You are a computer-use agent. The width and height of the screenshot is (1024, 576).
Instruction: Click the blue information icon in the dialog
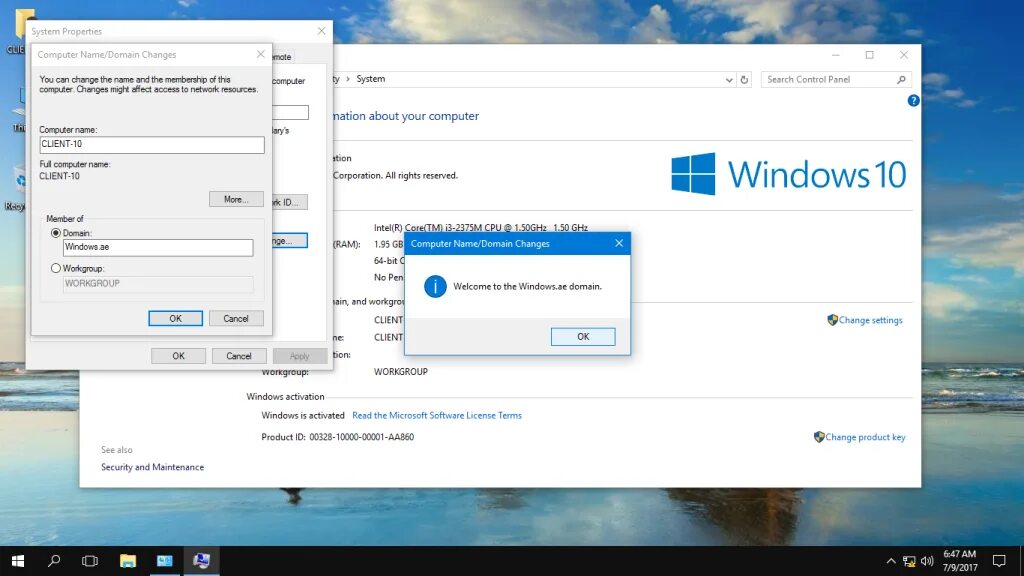435,286
